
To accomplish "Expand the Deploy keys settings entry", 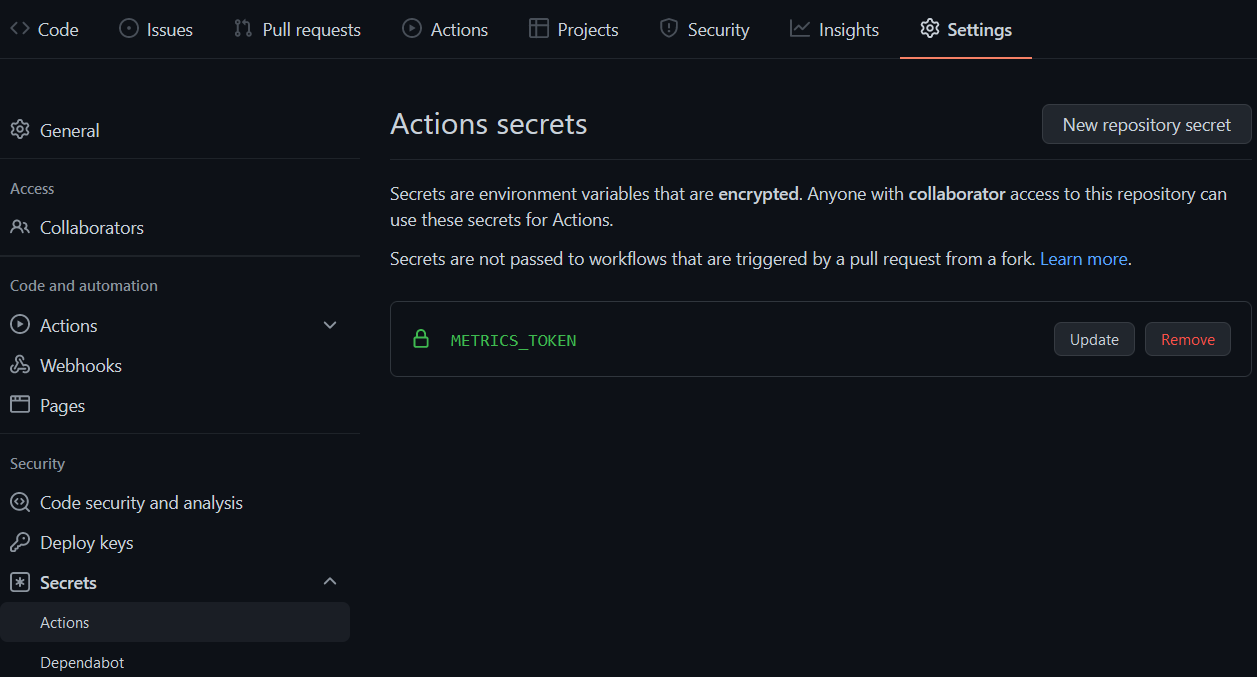I will [86, 542].
